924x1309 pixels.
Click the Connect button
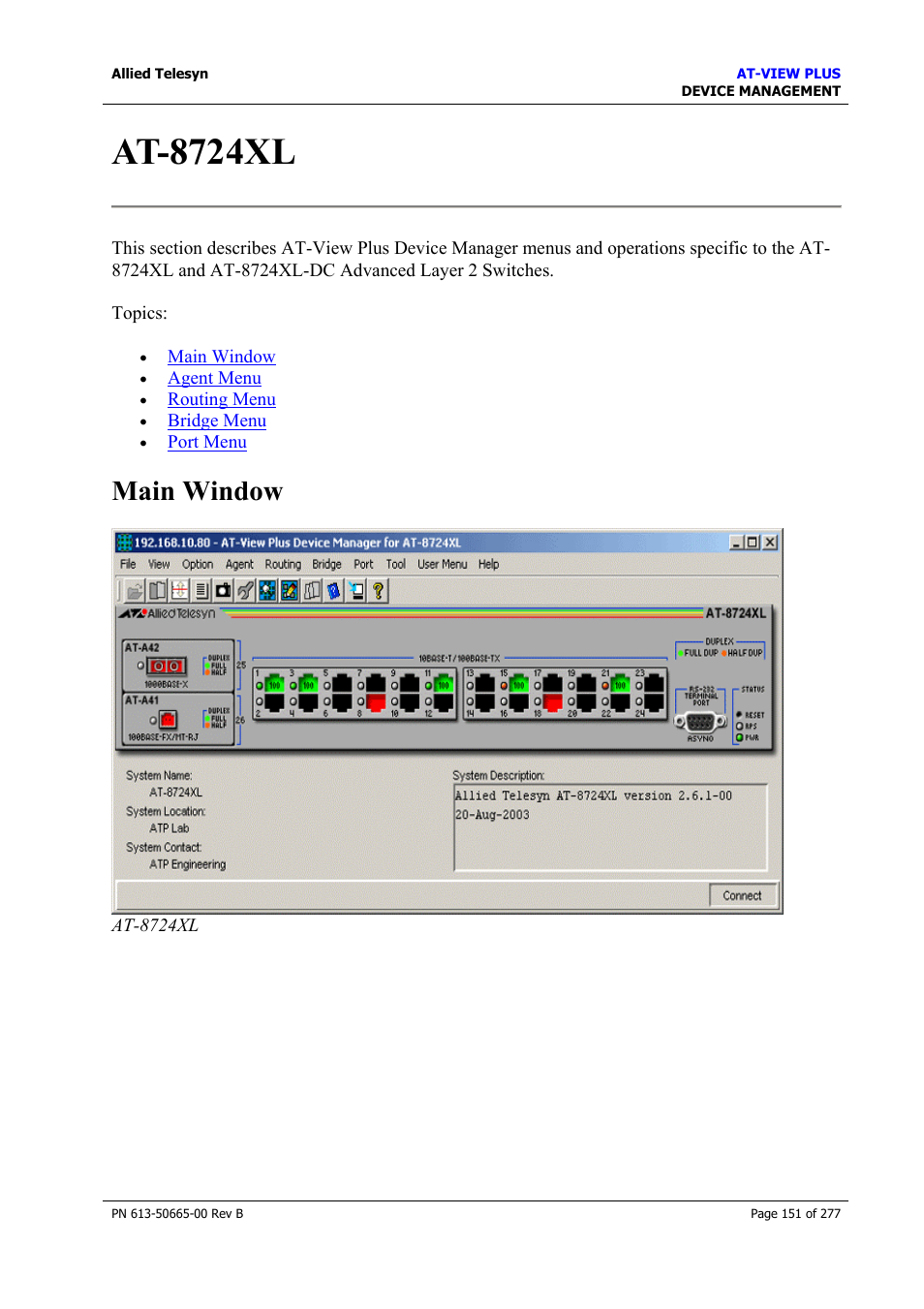click(743, 895)
